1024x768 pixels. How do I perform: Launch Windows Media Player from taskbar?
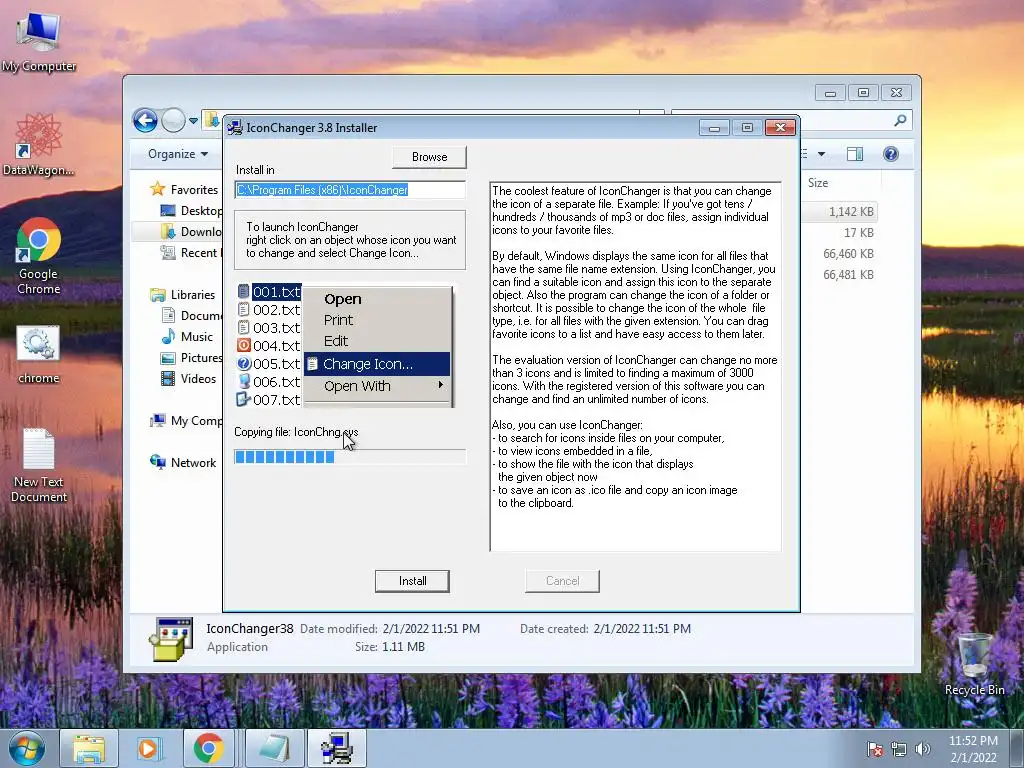[x=148, y=748]
